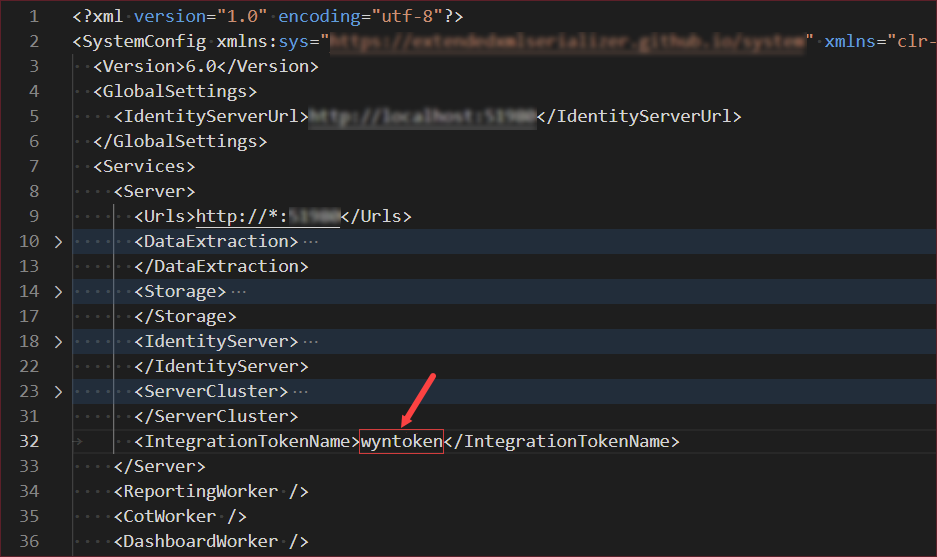937x557 pixels.
Task: Expand the folded ServerCluster section arrow
Action: pyautogui.click(x=58, y=392)
